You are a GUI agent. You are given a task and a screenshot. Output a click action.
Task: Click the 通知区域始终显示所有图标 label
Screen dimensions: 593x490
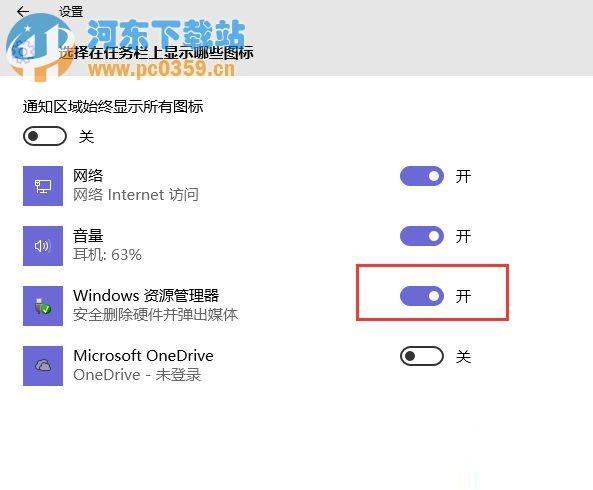(x=113, y=107)
